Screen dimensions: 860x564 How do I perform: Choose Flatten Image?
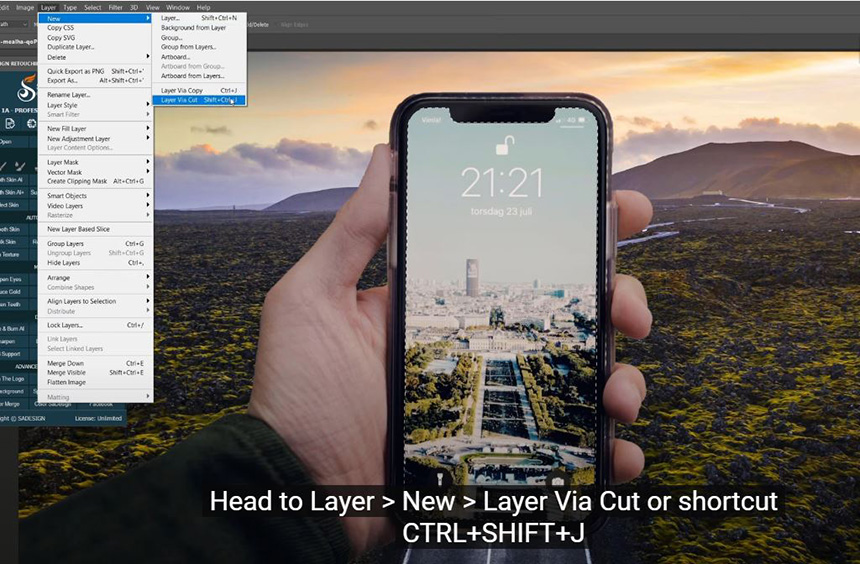[x=95, y=382]
